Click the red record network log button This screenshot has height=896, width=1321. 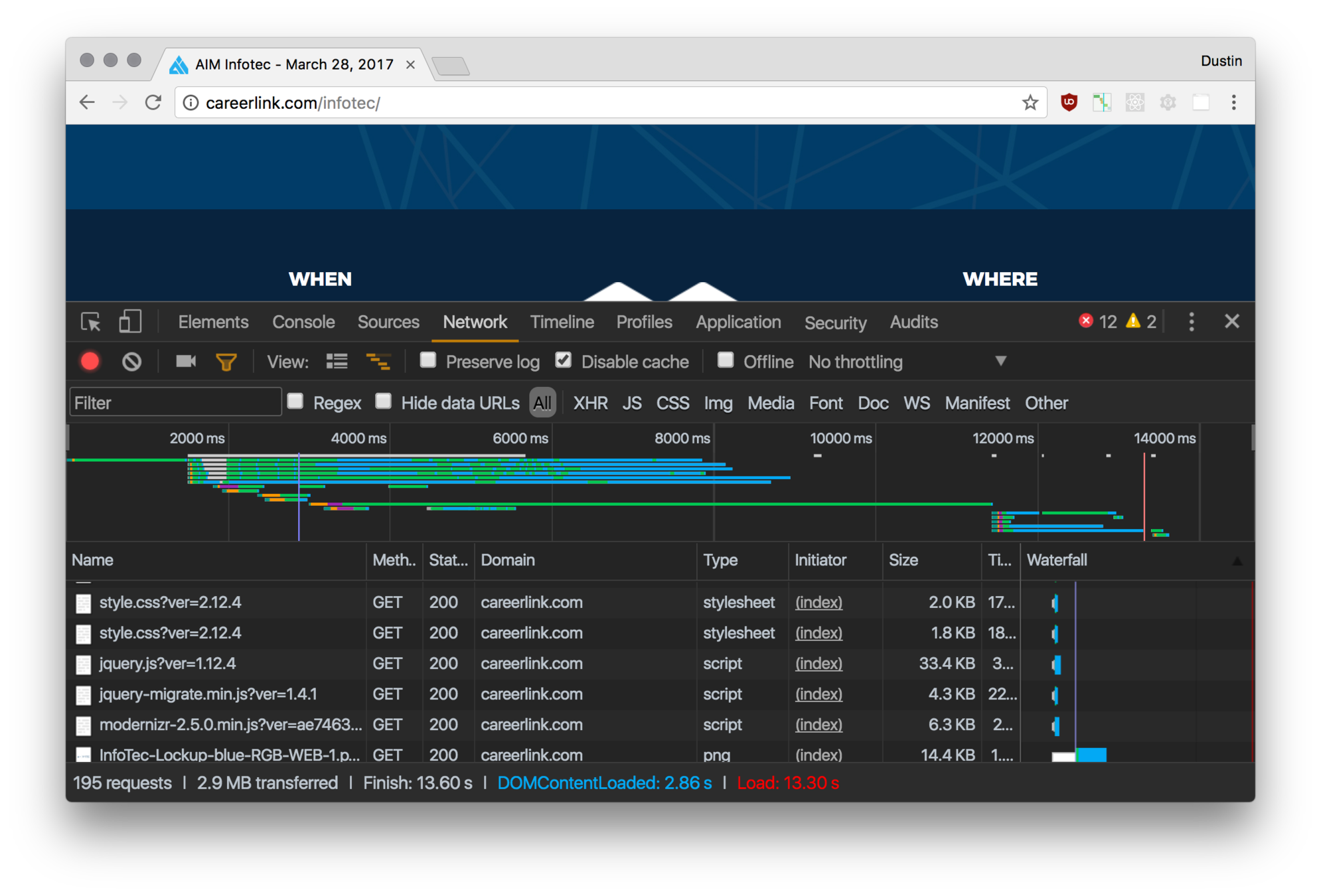coord(90,362)
